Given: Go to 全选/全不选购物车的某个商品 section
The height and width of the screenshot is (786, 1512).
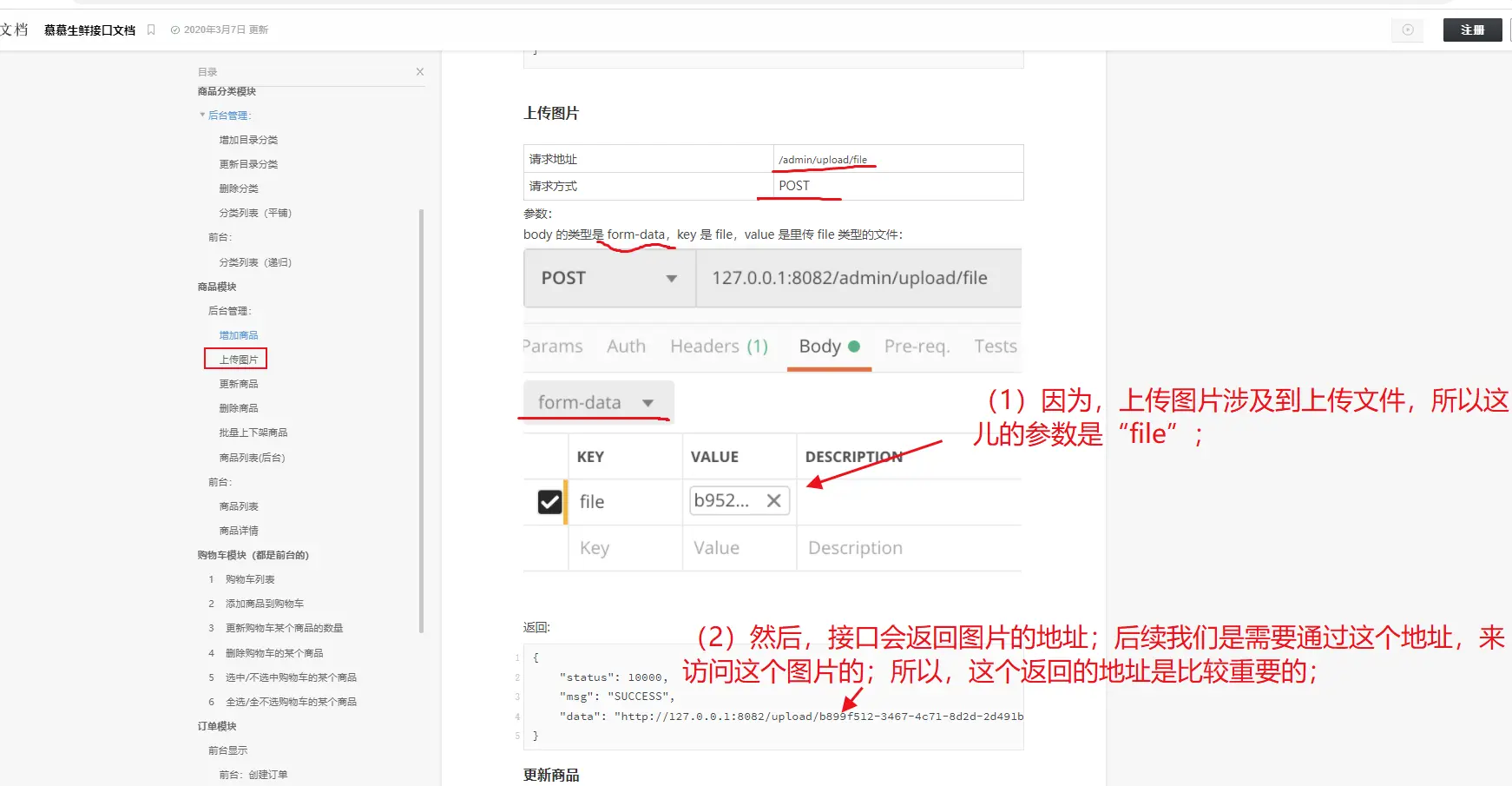Looking at the screenshot, I should 292,702.
